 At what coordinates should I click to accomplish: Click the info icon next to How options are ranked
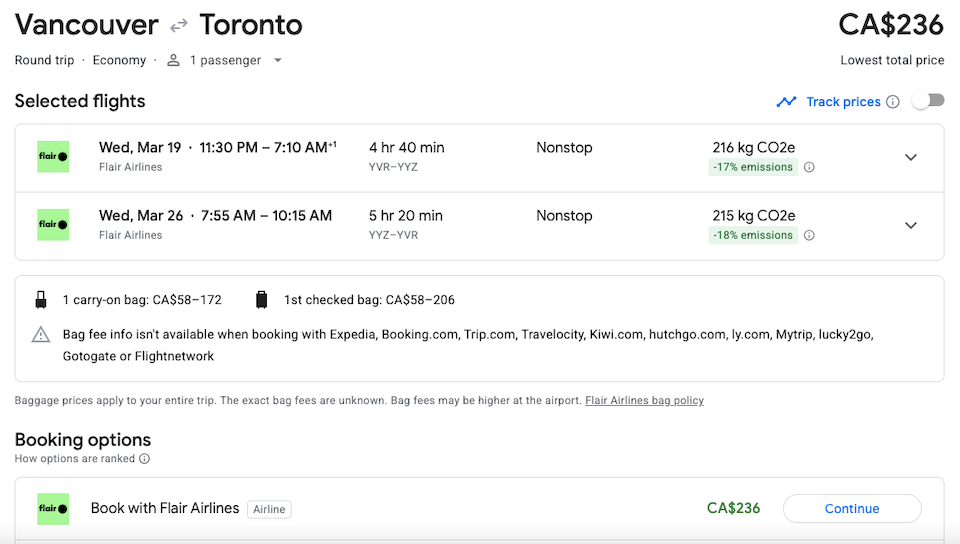144,459
